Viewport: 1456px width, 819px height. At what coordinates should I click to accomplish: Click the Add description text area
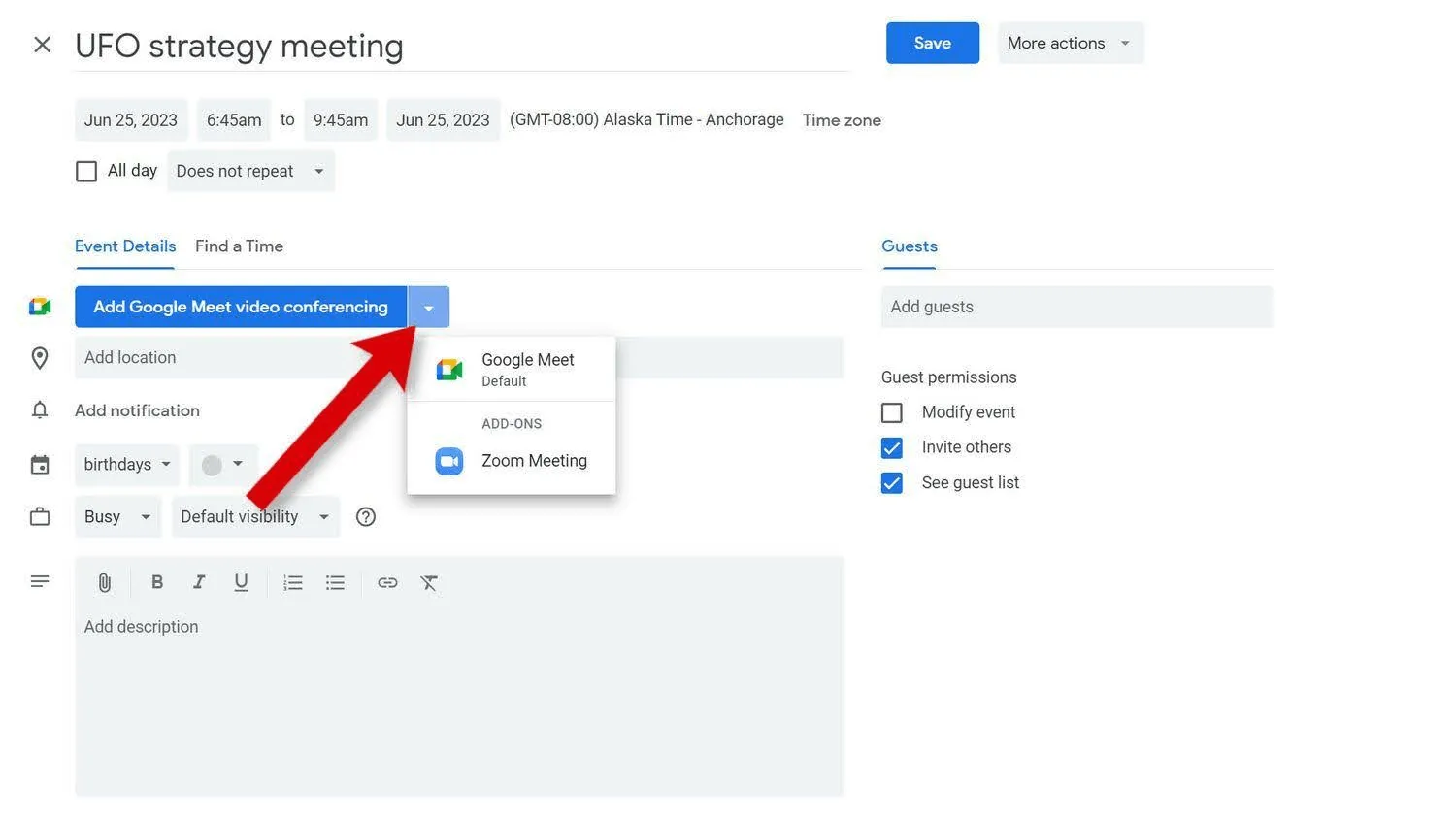click(x=459, y=701)
